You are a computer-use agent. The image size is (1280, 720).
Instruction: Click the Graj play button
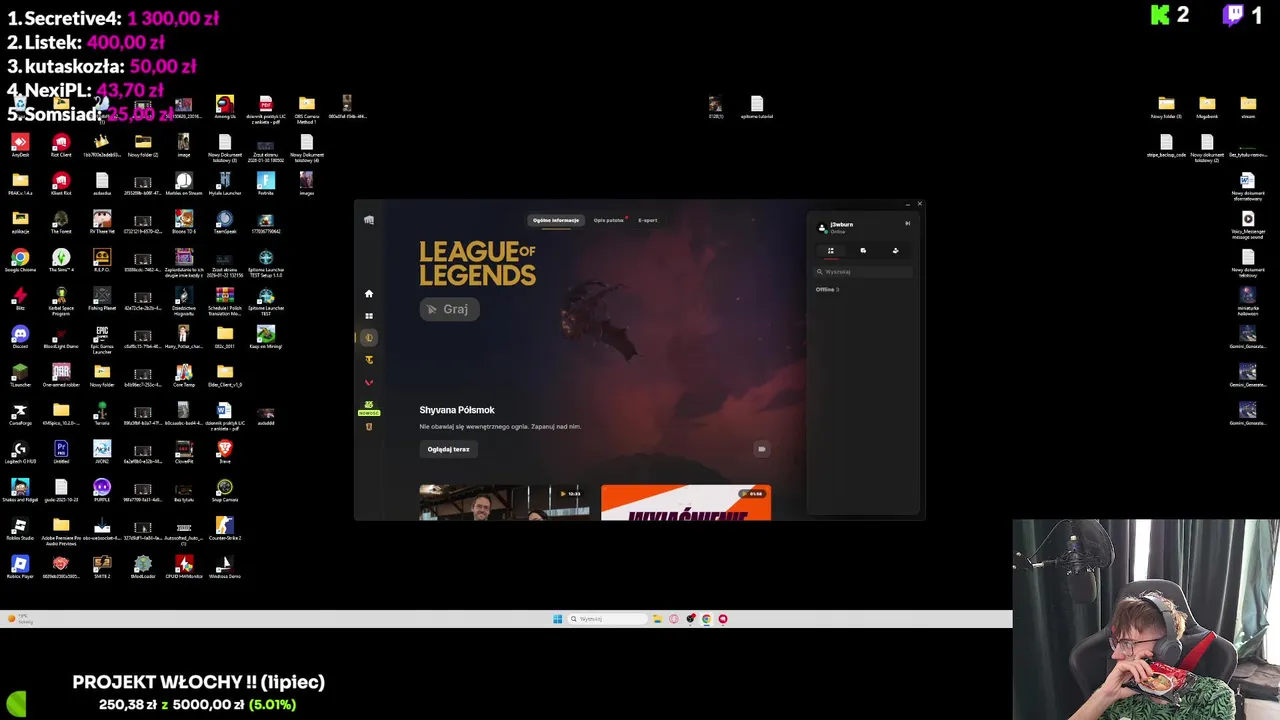(449, 309)
